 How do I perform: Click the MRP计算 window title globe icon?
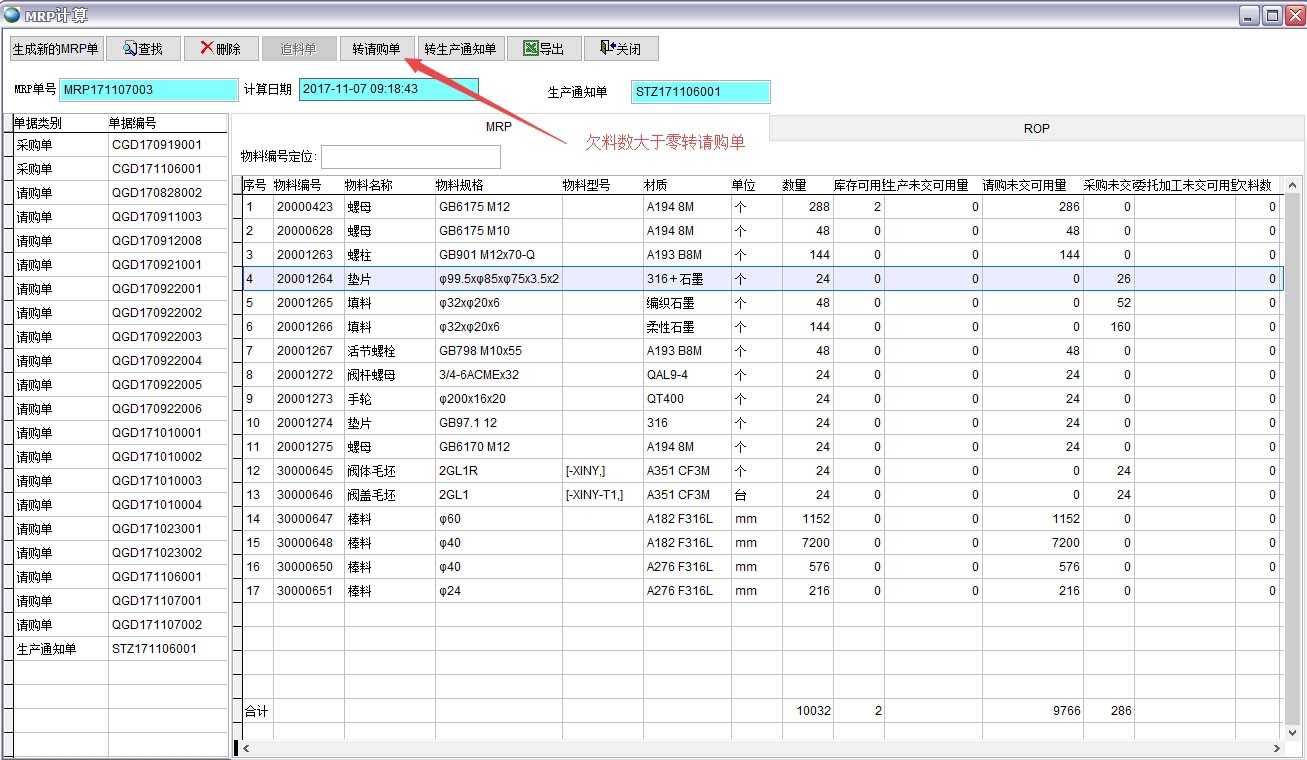tap(12, 15)
